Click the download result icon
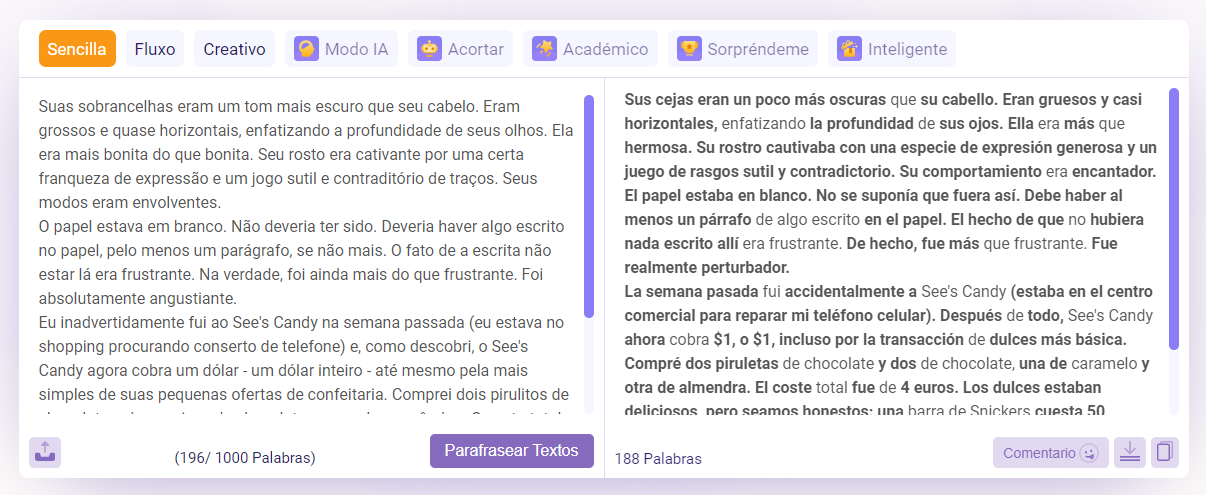Viewport: 1206px width, 495px height. [1130, 452]
